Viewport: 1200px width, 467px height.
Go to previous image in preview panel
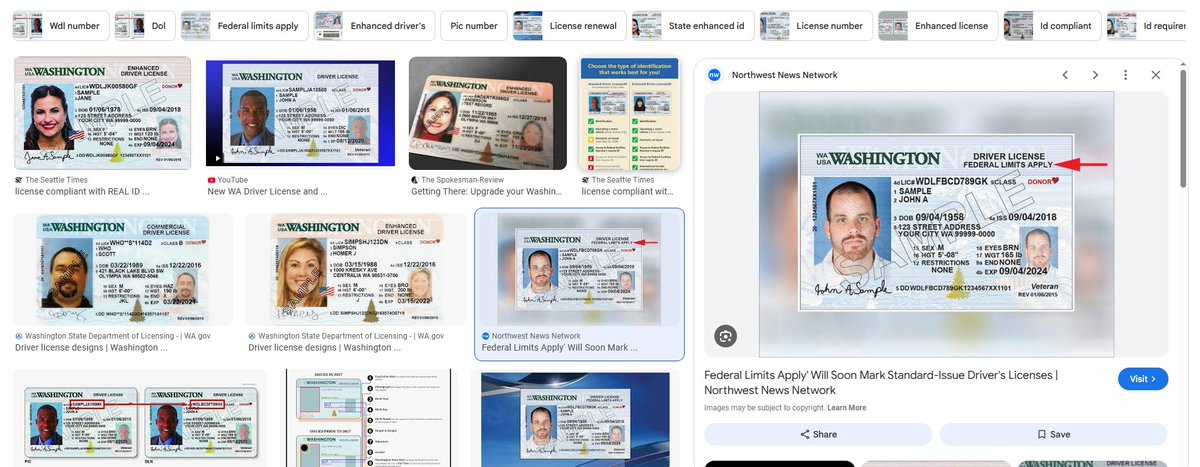coord(1065,75)
